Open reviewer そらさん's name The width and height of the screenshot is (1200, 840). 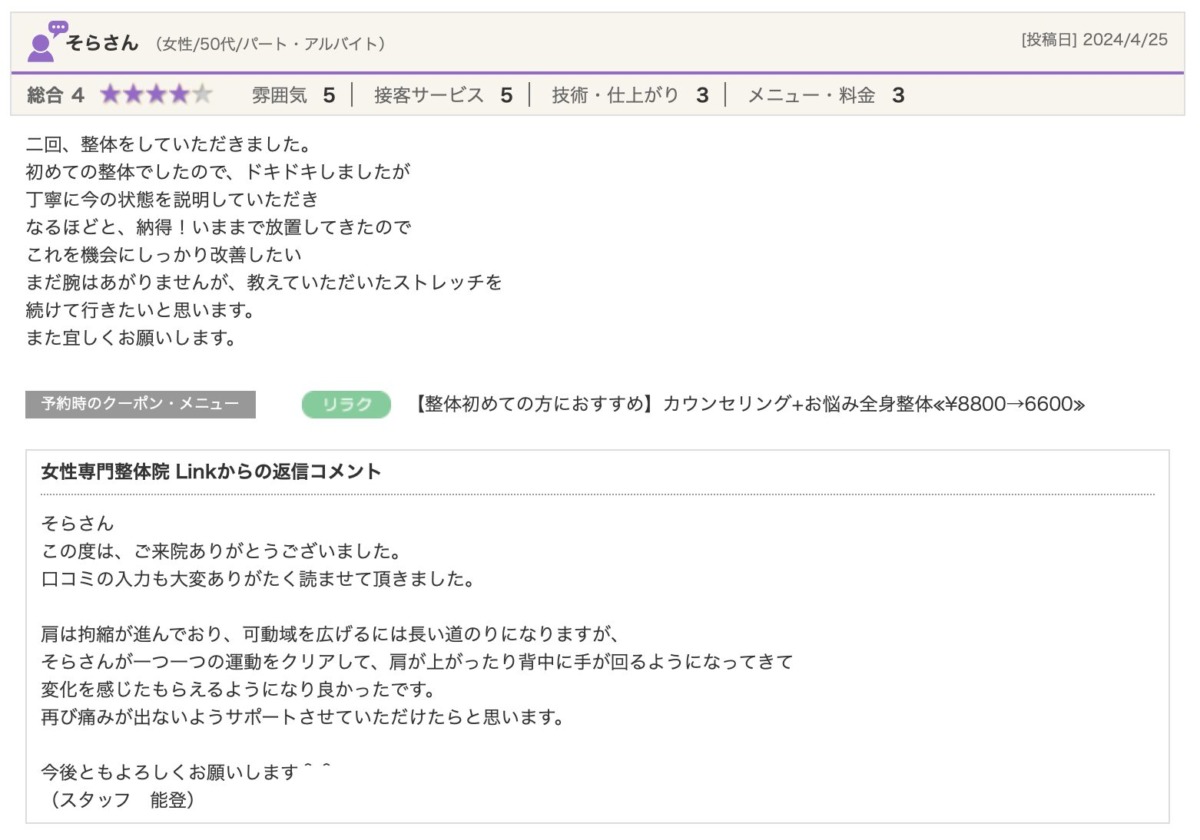(103, 43)
